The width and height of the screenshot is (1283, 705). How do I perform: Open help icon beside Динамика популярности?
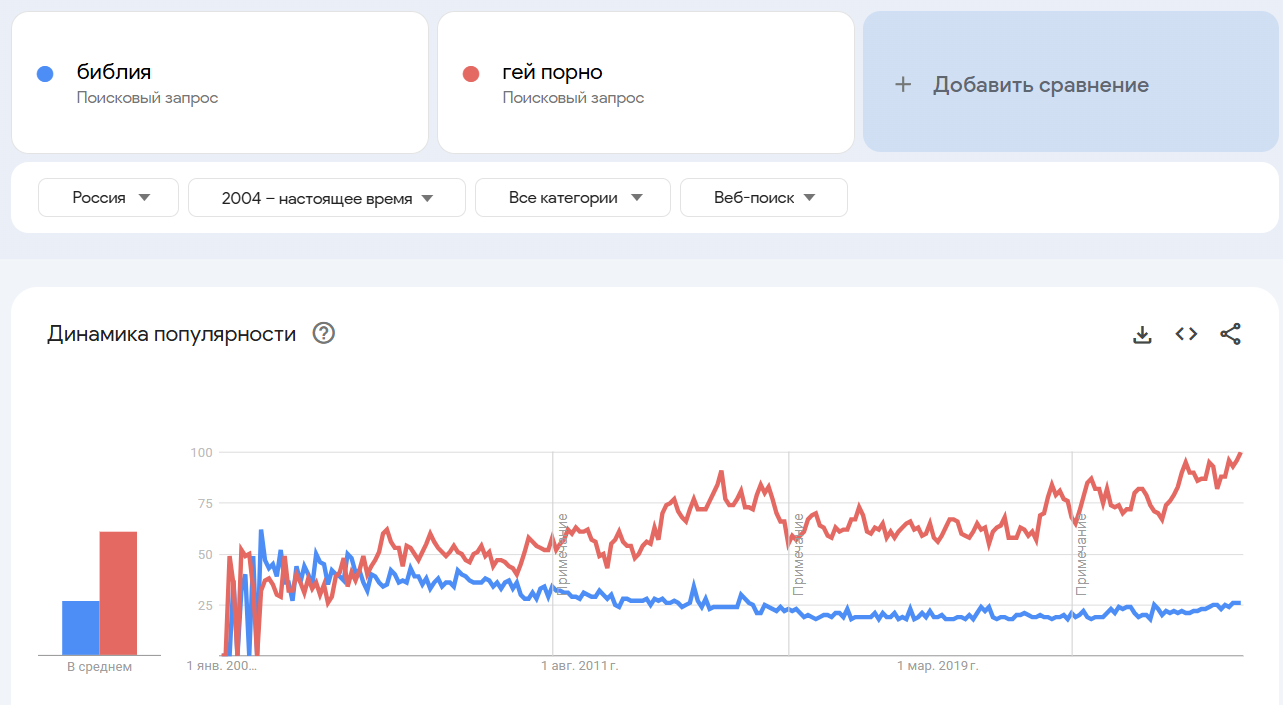(323, 333)
